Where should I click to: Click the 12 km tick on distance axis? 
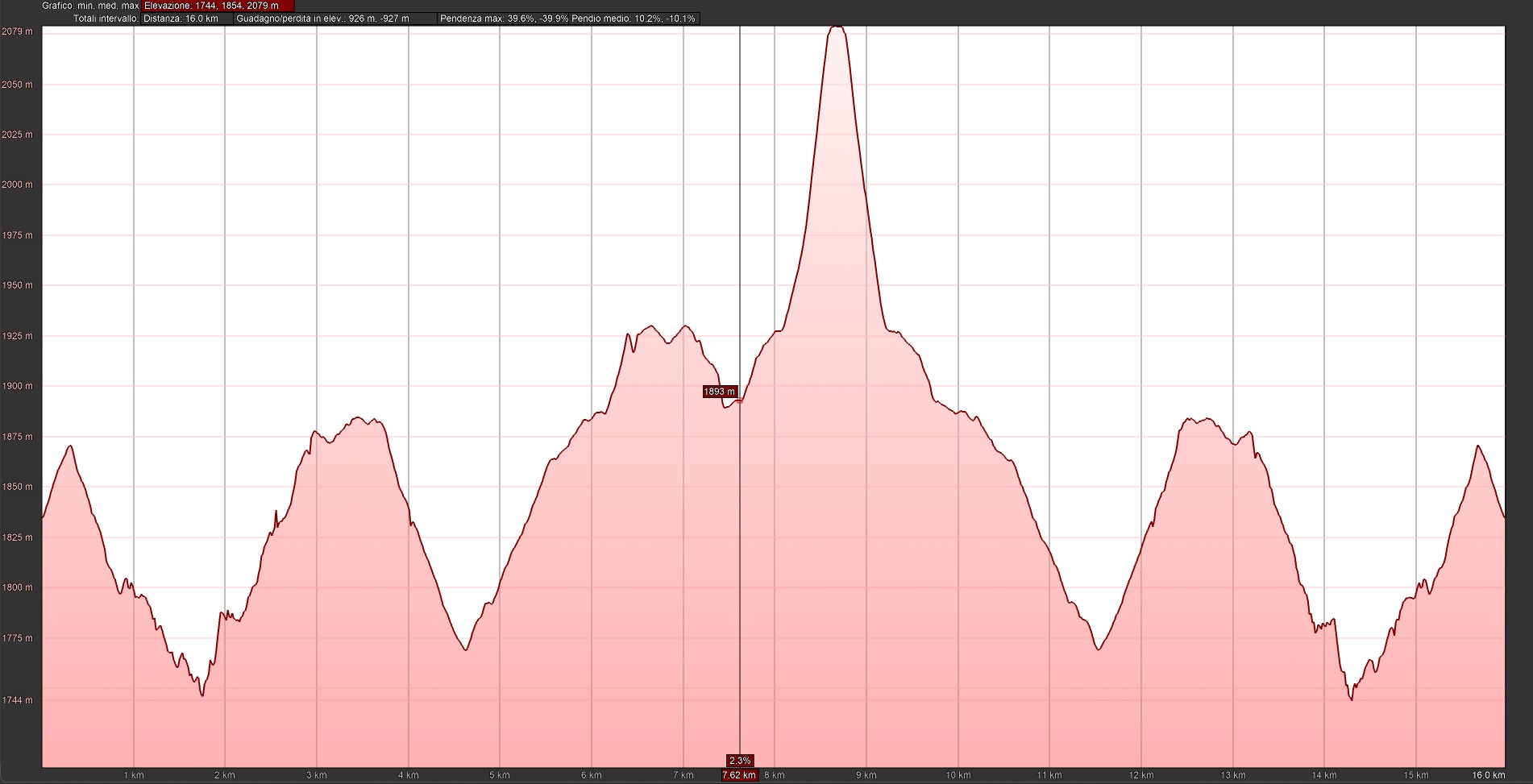[x=1140, y=775]
